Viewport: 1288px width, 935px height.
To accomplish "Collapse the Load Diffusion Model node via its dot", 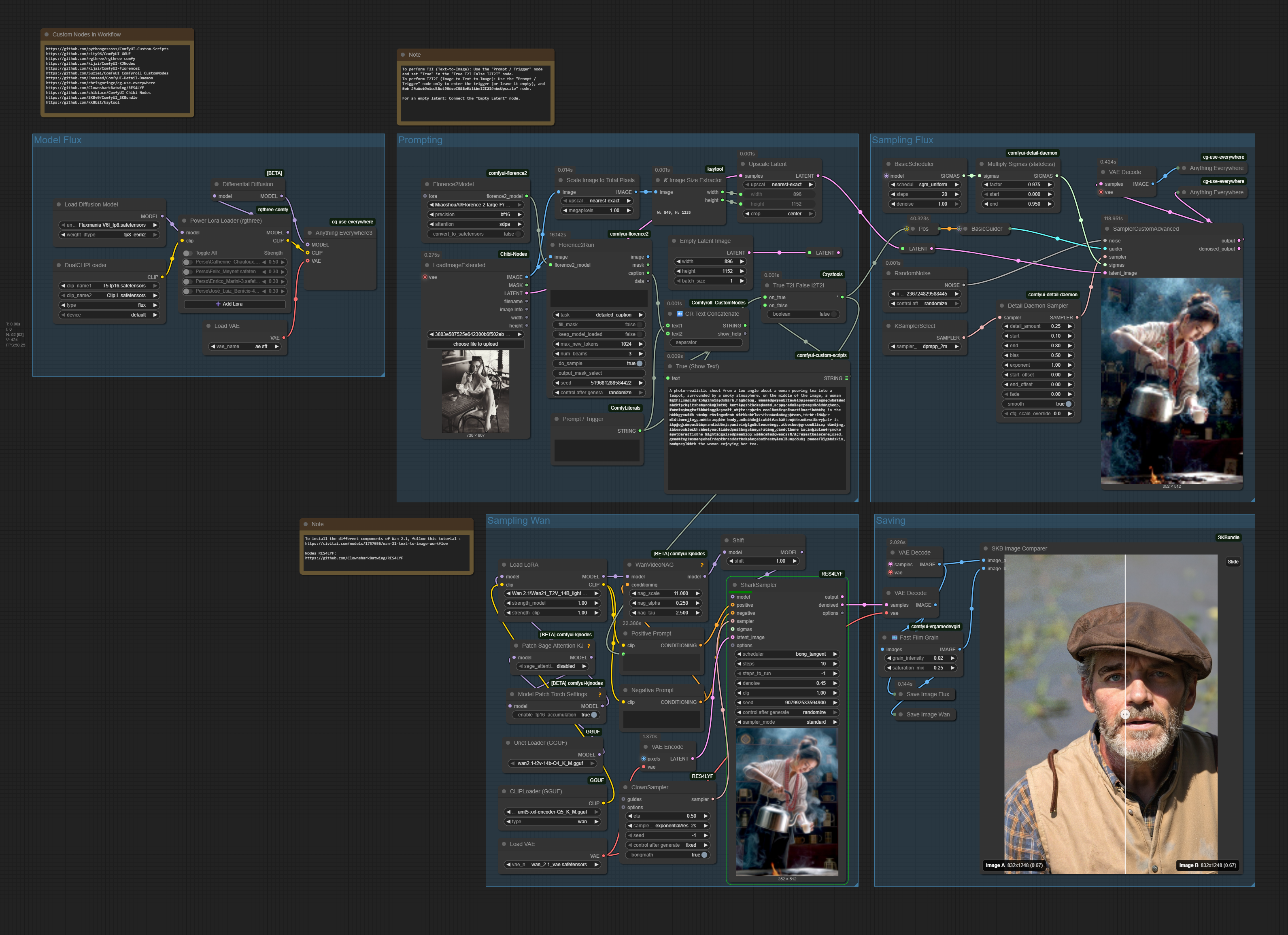I will click(x=59, y=204).
